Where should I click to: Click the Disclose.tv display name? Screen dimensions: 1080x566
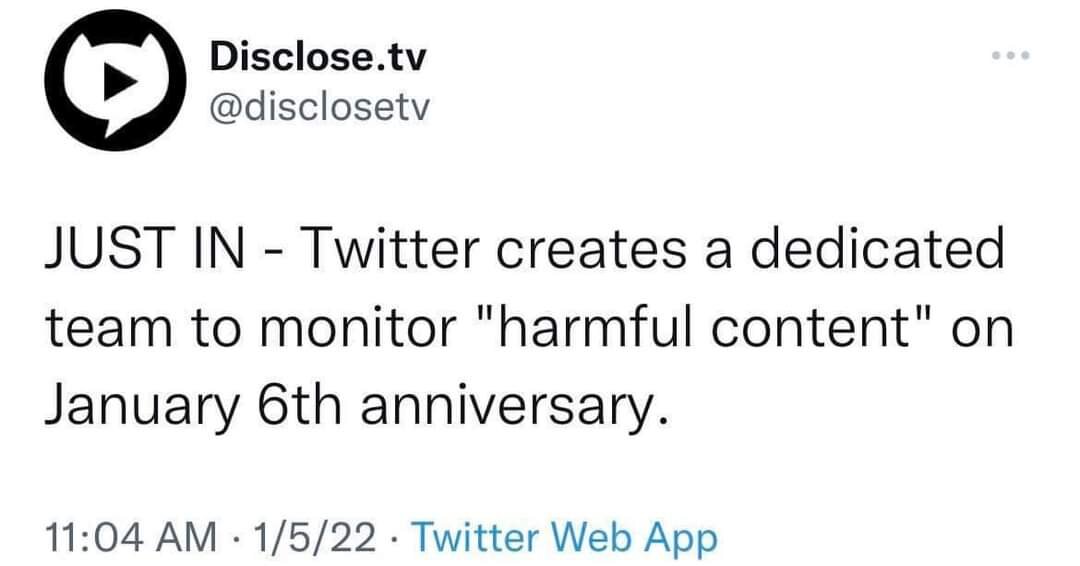[318, 58]
